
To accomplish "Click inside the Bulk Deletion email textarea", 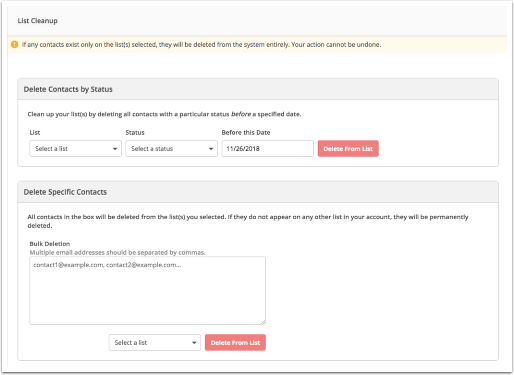I will click(x=147, y=290).
